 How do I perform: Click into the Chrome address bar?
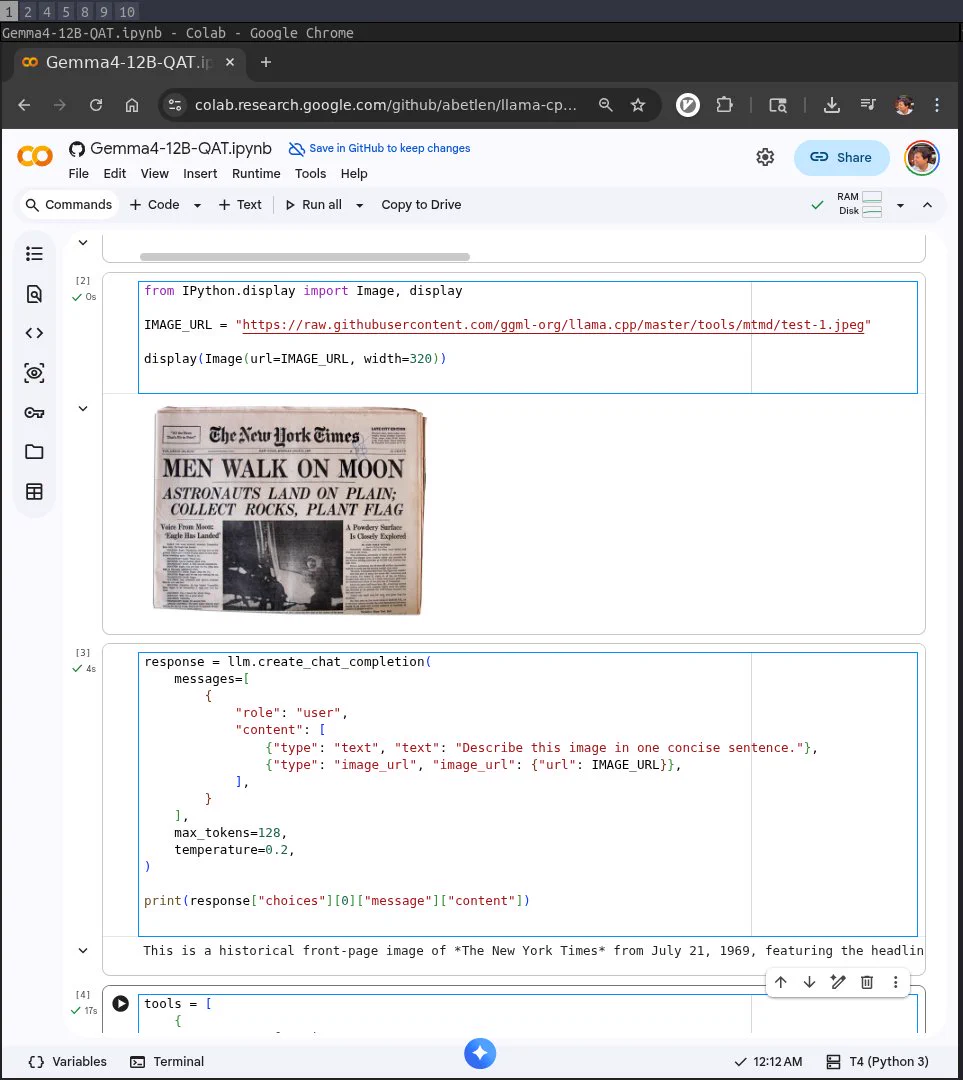[x=386, y=105]
